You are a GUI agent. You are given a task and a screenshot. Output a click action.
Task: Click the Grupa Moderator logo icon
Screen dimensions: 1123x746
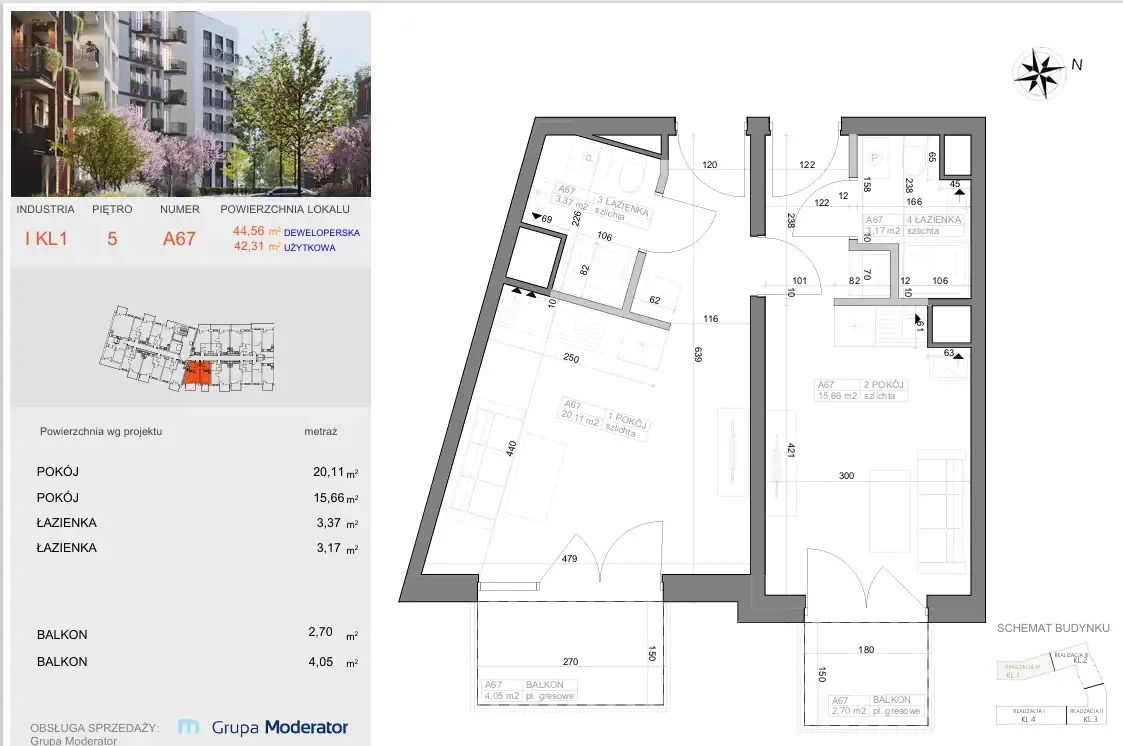coord(189,728)
